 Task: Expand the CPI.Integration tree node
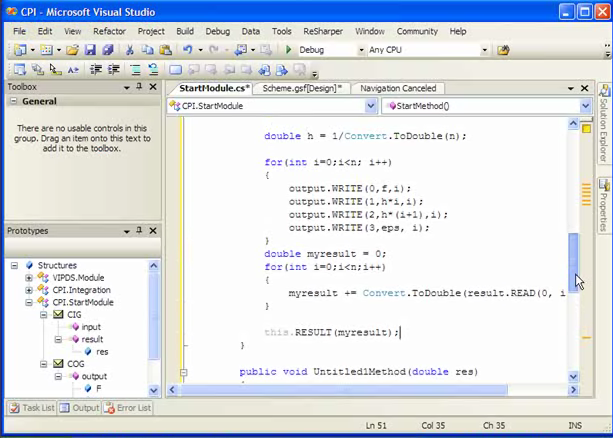(x=27, y=290)
